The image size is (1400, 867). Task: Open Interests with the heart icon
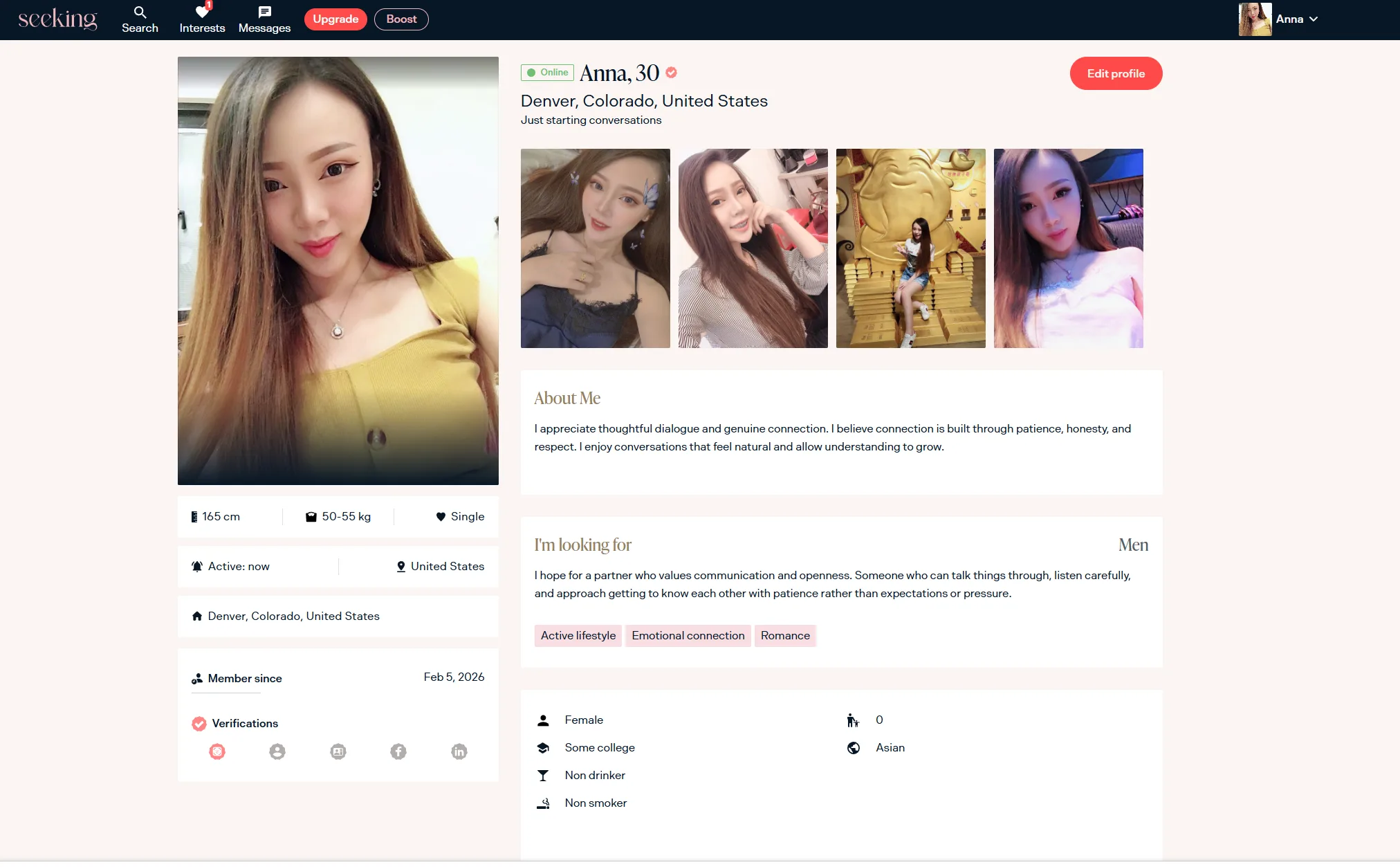point(202,19)
